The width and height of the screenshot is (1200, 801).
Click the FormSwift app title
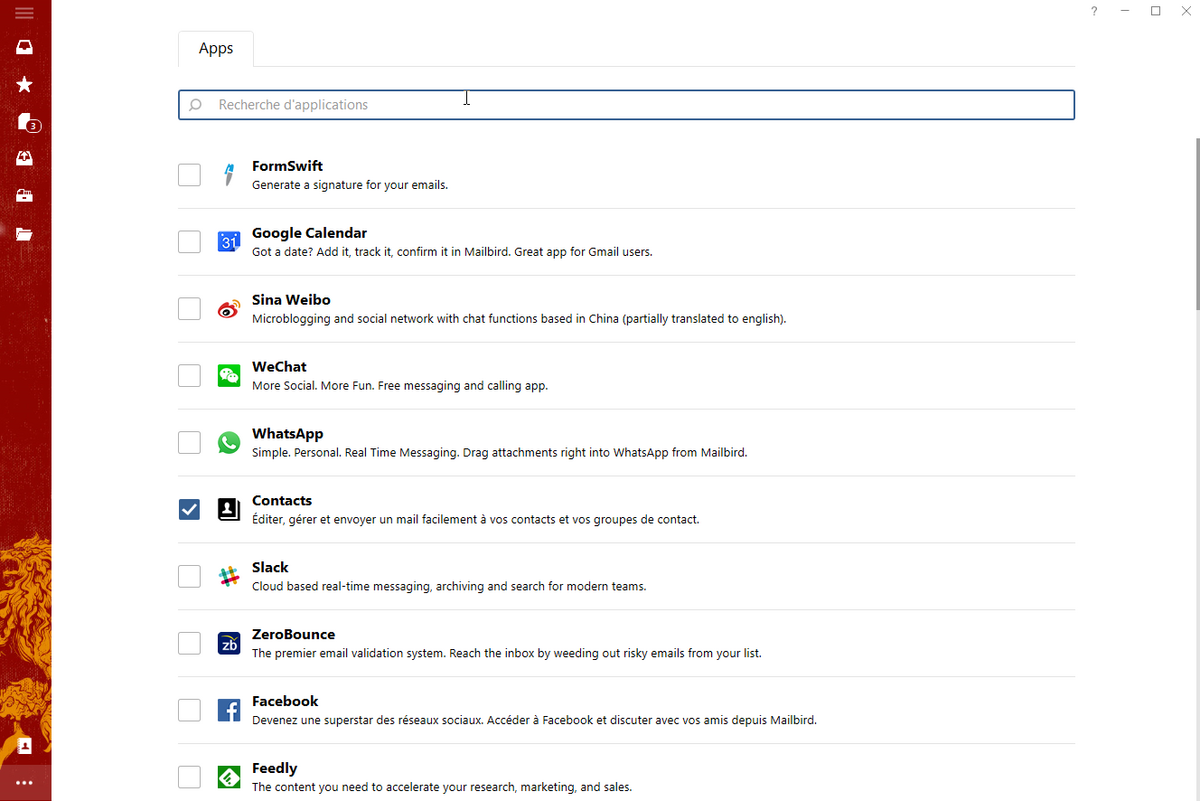pos(287,166)
